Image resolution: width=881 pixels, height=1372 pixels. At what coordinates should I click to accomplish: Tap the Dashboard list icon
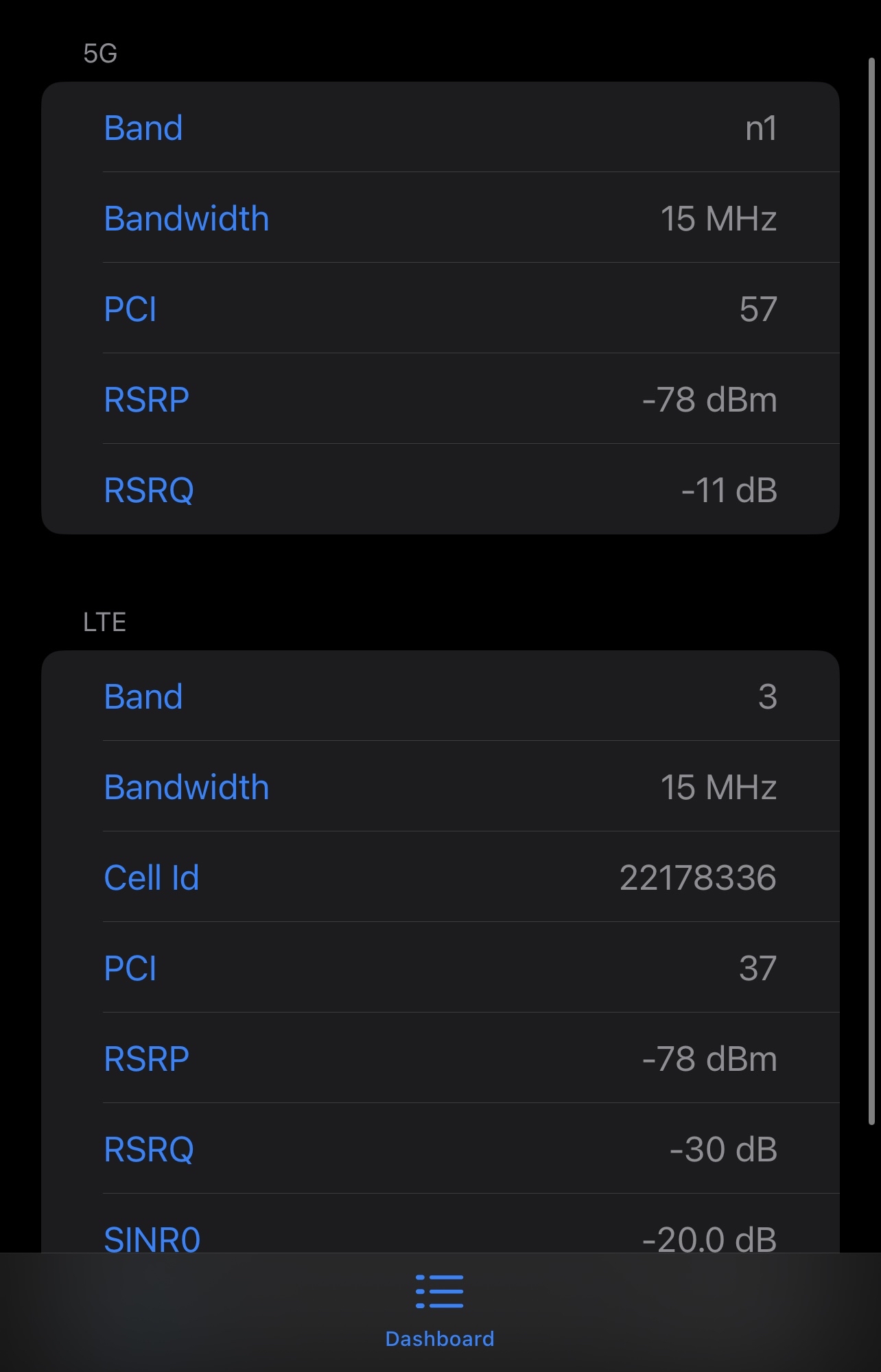tap(440, 1292)
